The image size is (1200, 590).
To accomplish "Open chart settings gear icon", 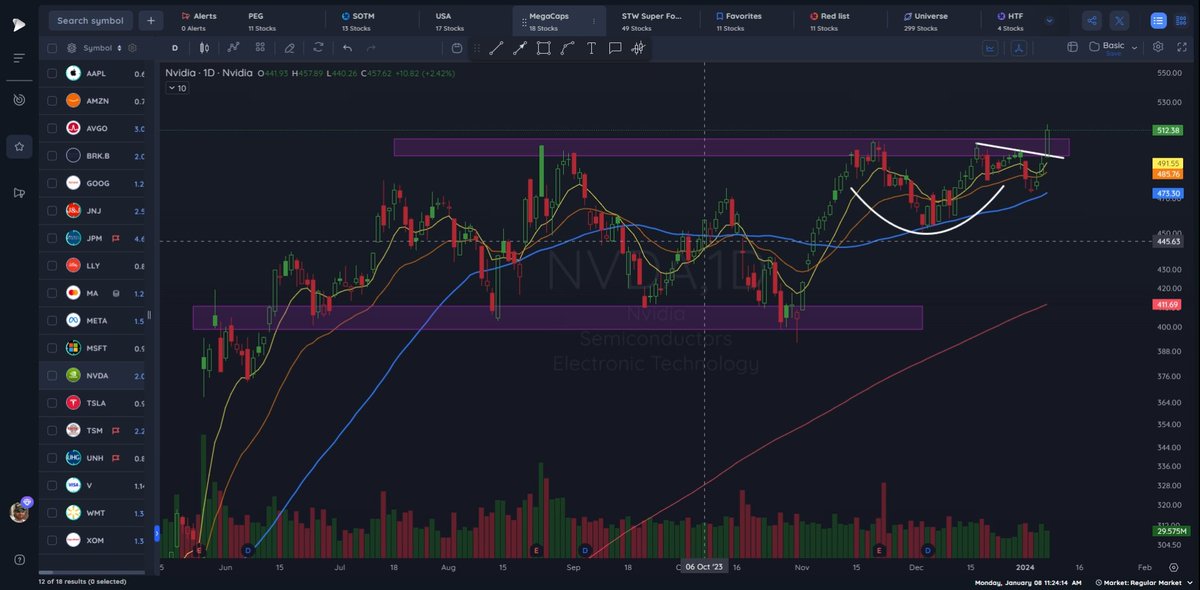I will coord(1158,47).
